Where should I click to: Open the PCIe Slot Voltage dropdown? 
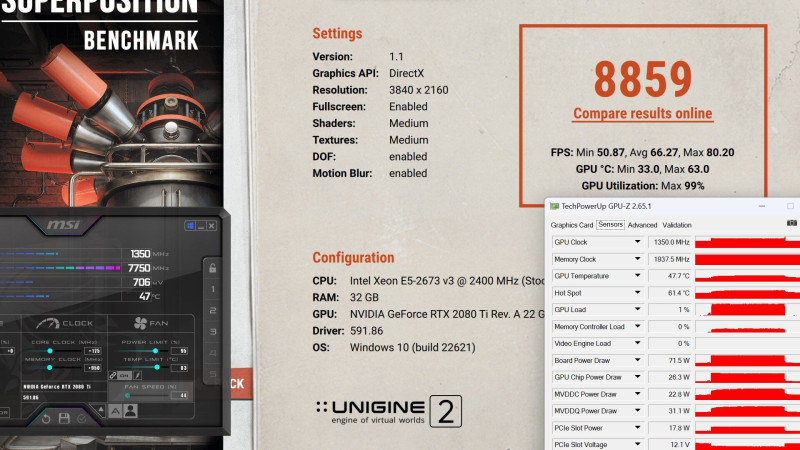coord(637,444)
